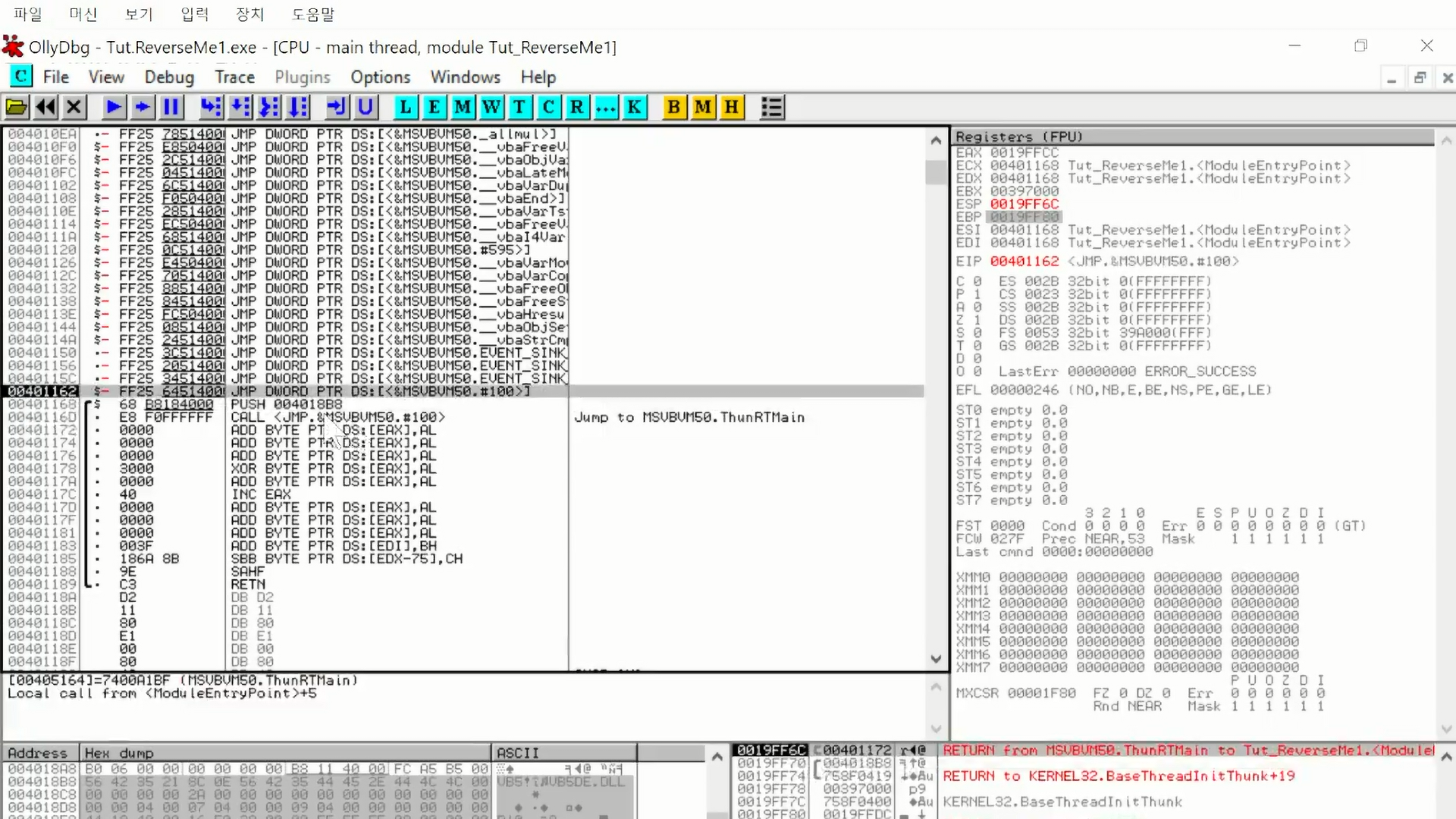
Task: Click RETURN to KERNEL32.BaseThreadInitThunk+19 stack comment
Action: pos(1119,776)
